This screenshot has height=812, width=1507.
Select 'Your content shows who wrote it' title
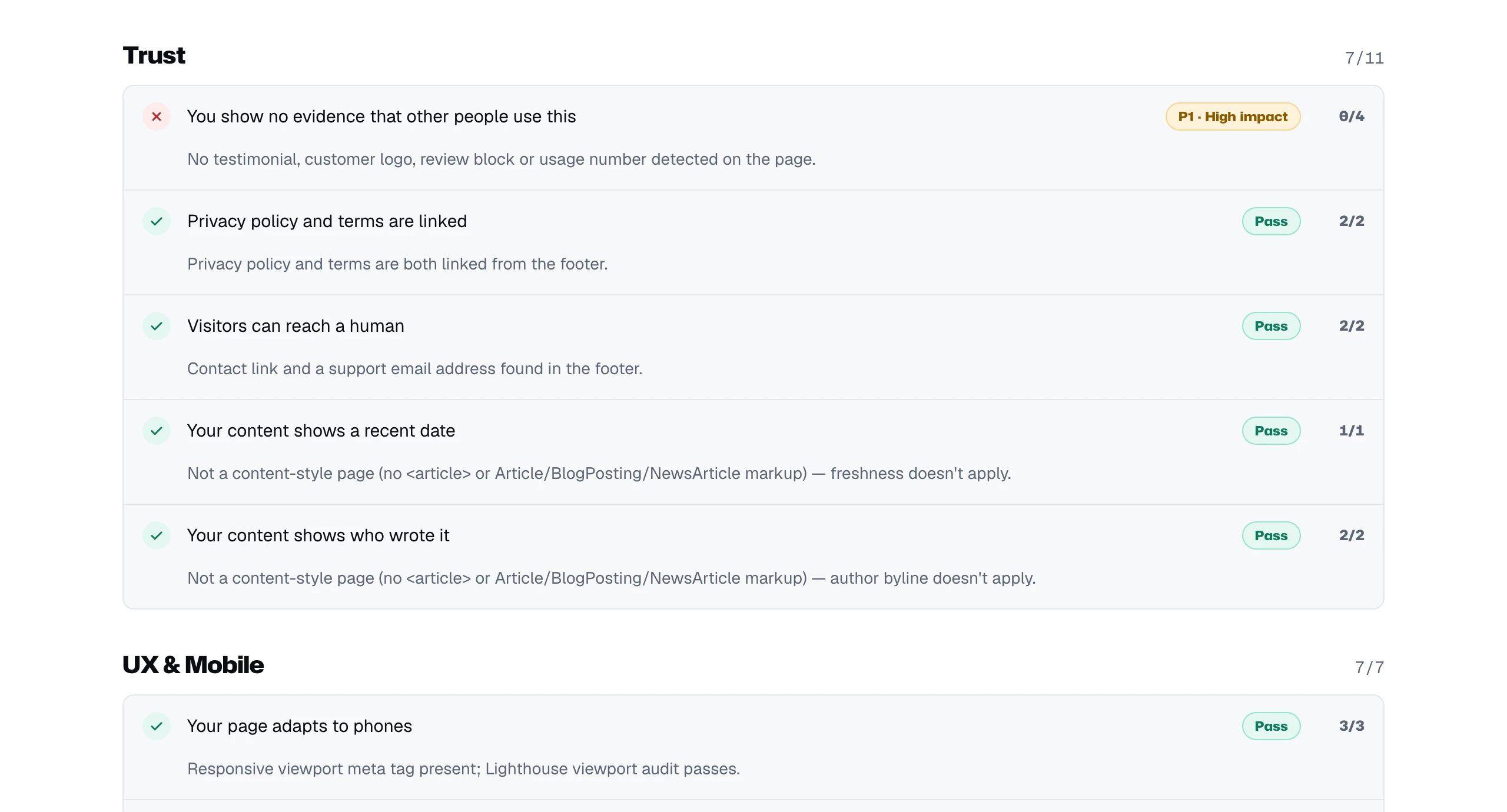coord(318,535)
